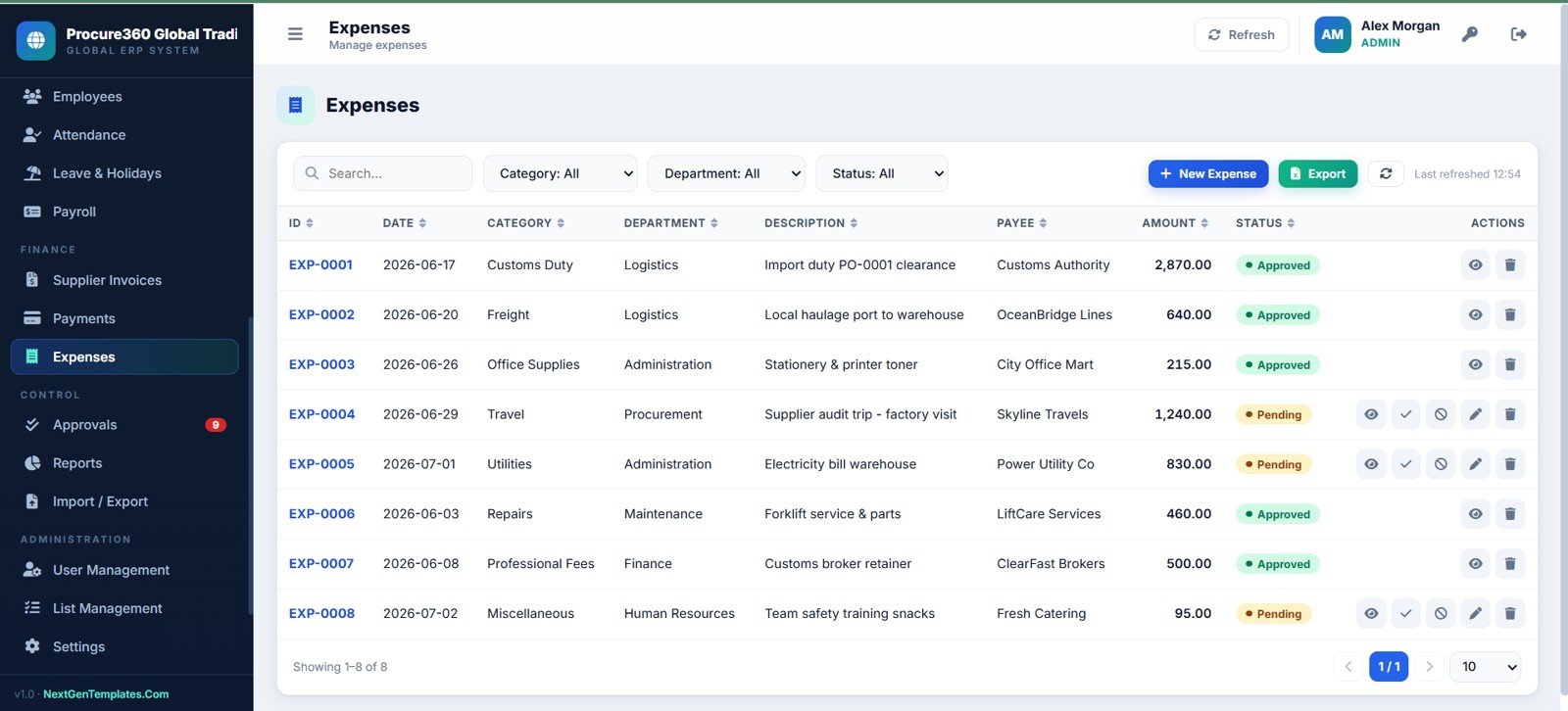
Task: Click the refresh icon next to Export
Action: (1386, 173)
